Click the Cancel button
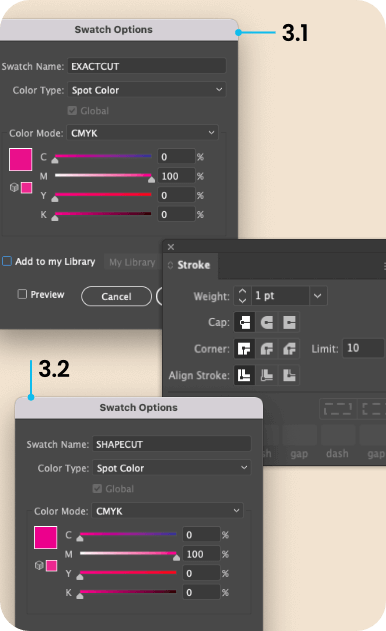Image resolution: width=386 pixels, height=631 pixels. (116, 297)
